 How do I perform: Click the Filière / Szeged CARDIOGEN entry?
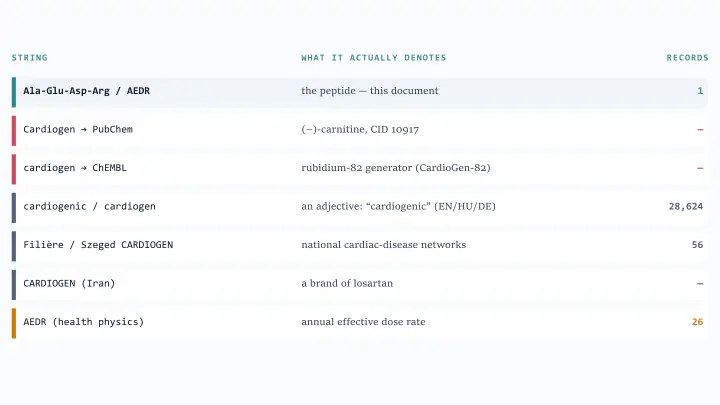click(98, 245)
